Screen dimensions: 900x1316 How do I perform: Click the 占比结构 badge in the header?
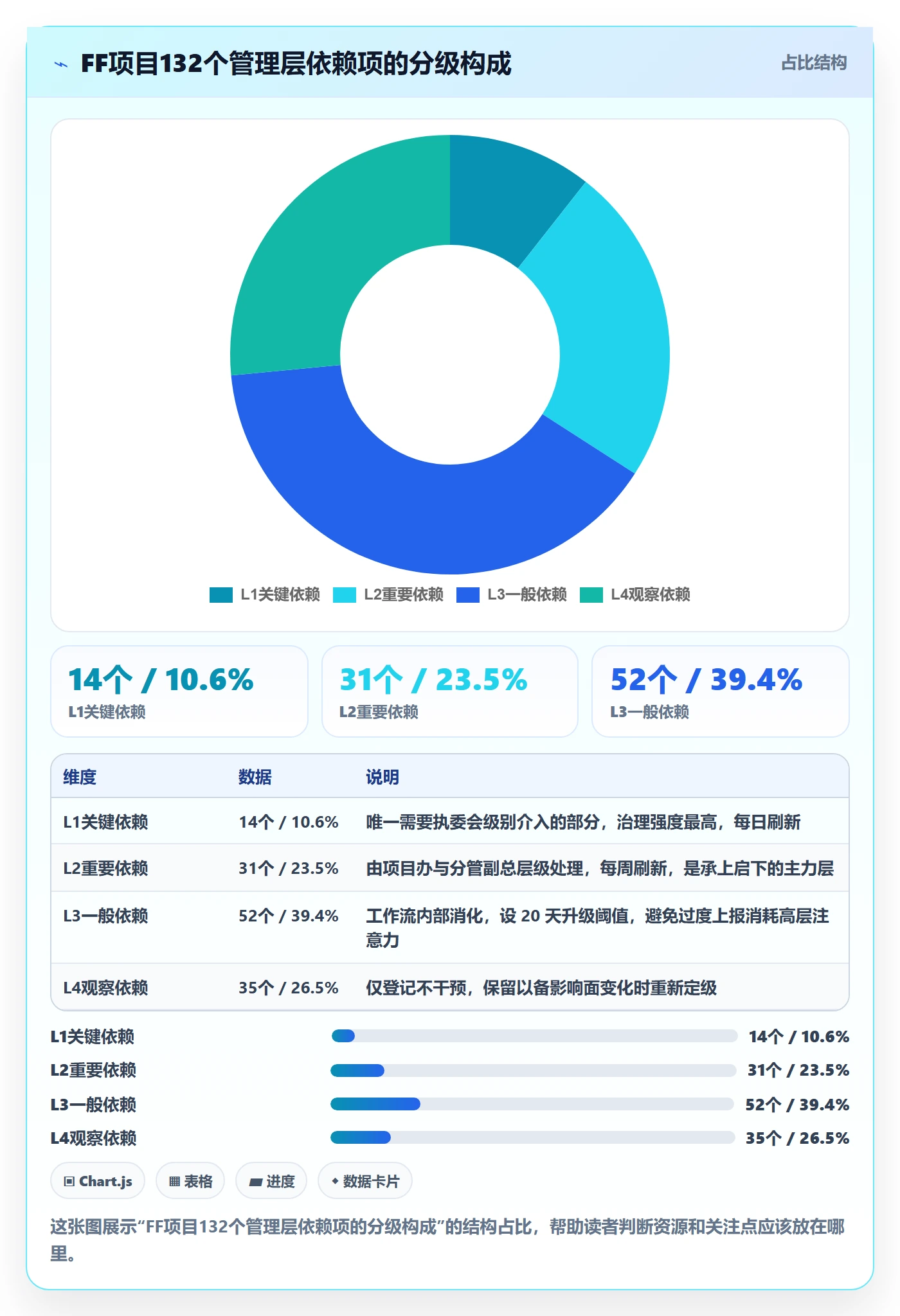[x=814, y=63]
